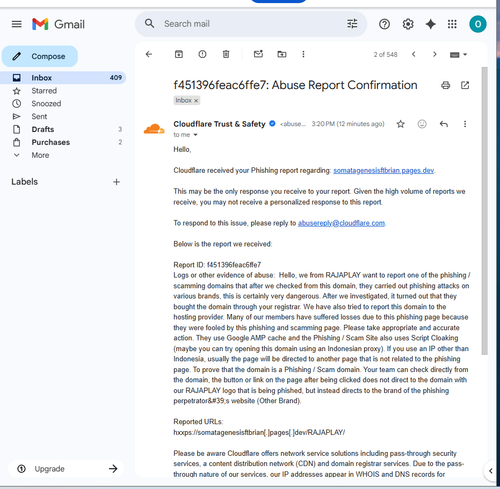Go to newer message
The width and height of the screenshot is (500, 489).
(x=414, y=54)
